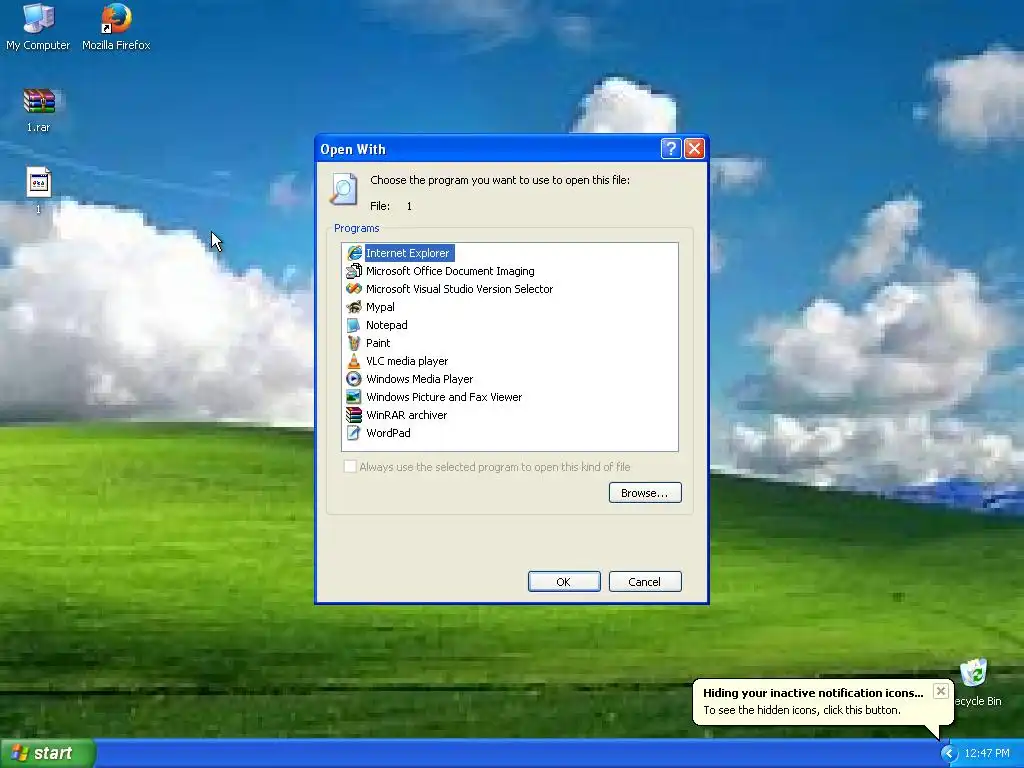Click the WordPad program icon
This screenshot has width=1024, height=768.
tap(354, 432)
